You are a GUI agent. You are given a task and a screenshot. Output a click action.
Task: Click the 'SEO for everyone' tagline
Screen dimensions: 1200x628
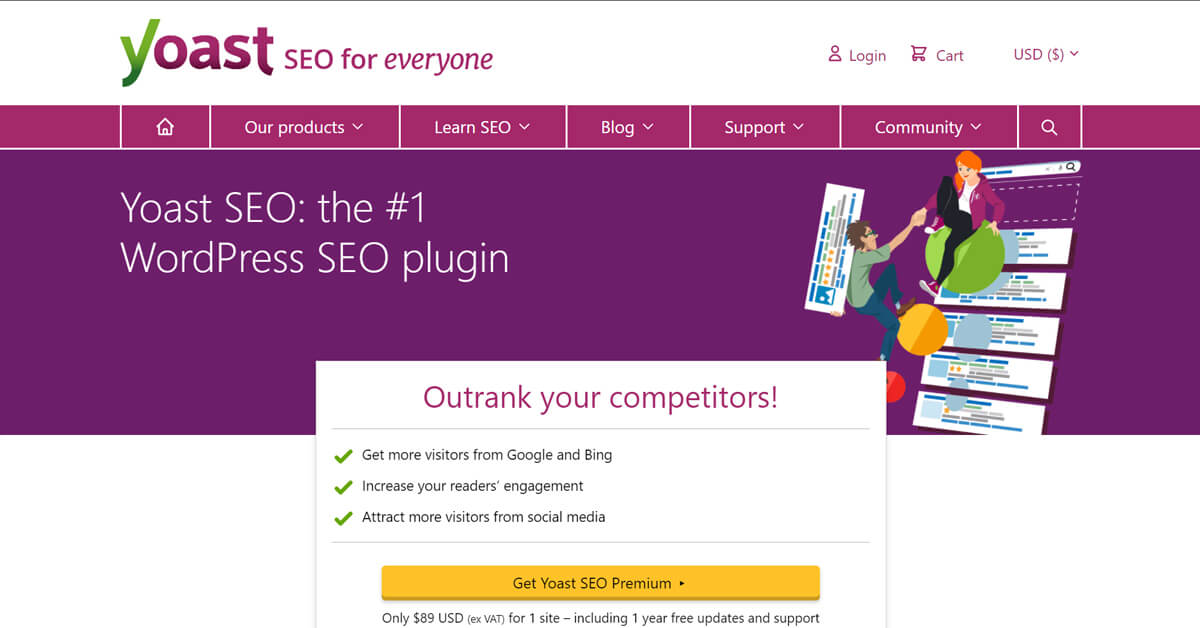(x=388, y=60)
